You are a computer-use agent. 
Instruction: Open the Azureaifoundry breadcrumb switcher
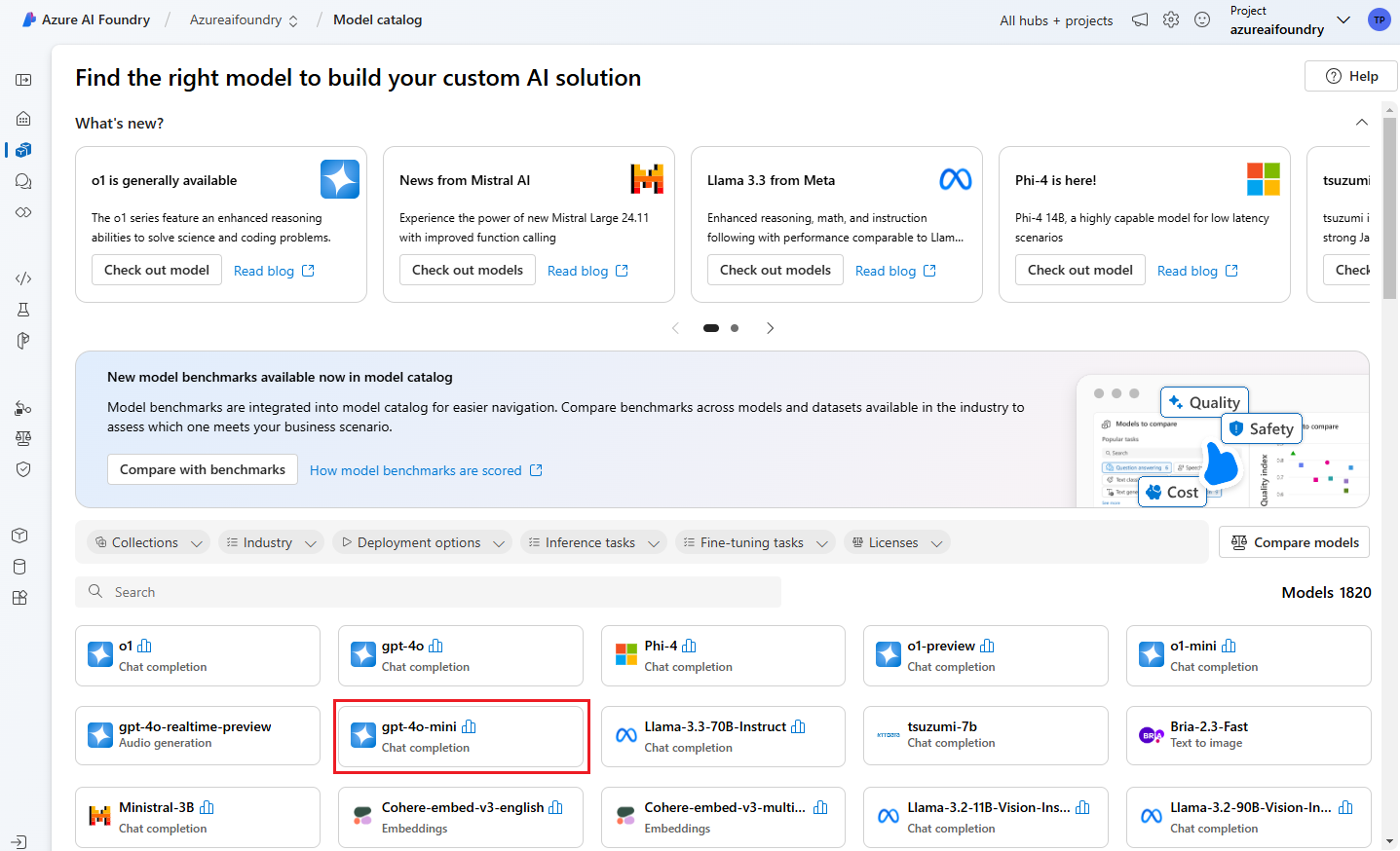(244, 19)
